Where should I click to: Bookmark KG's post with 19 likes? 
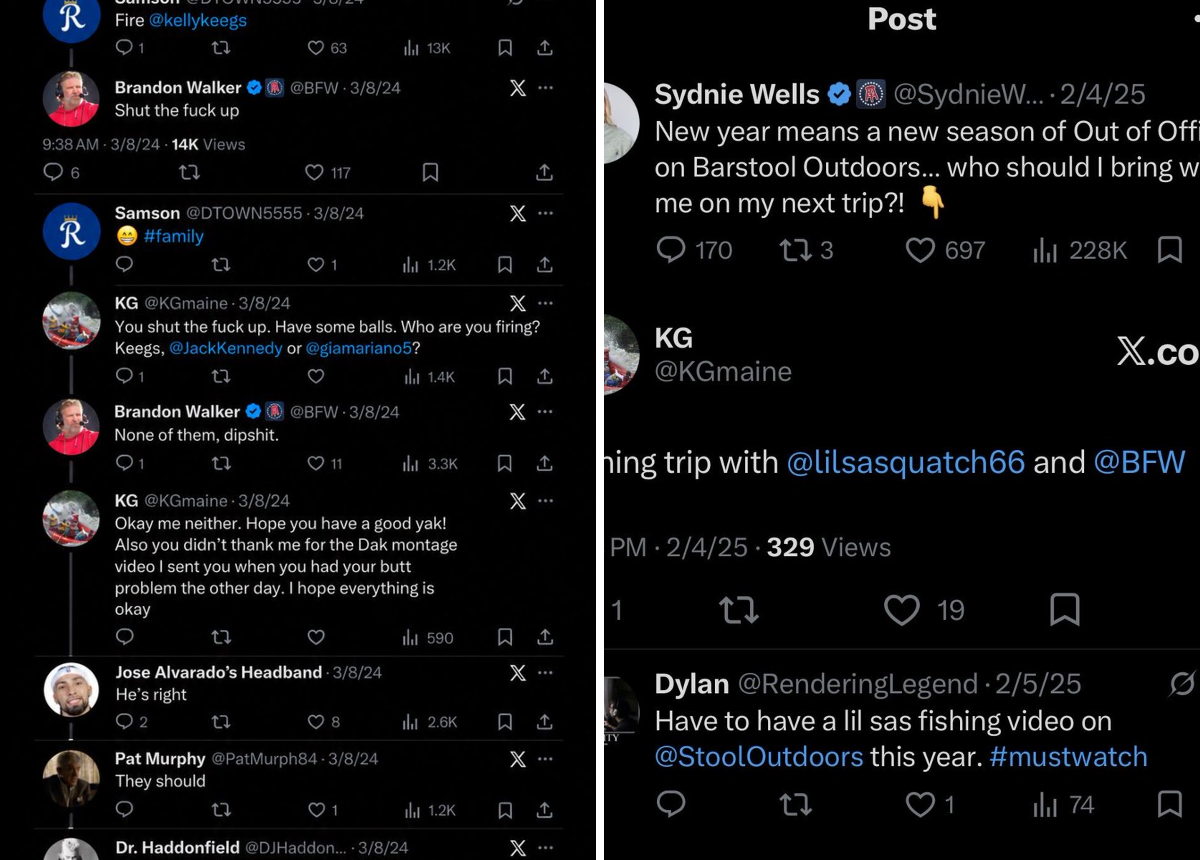pos(1065,609)
